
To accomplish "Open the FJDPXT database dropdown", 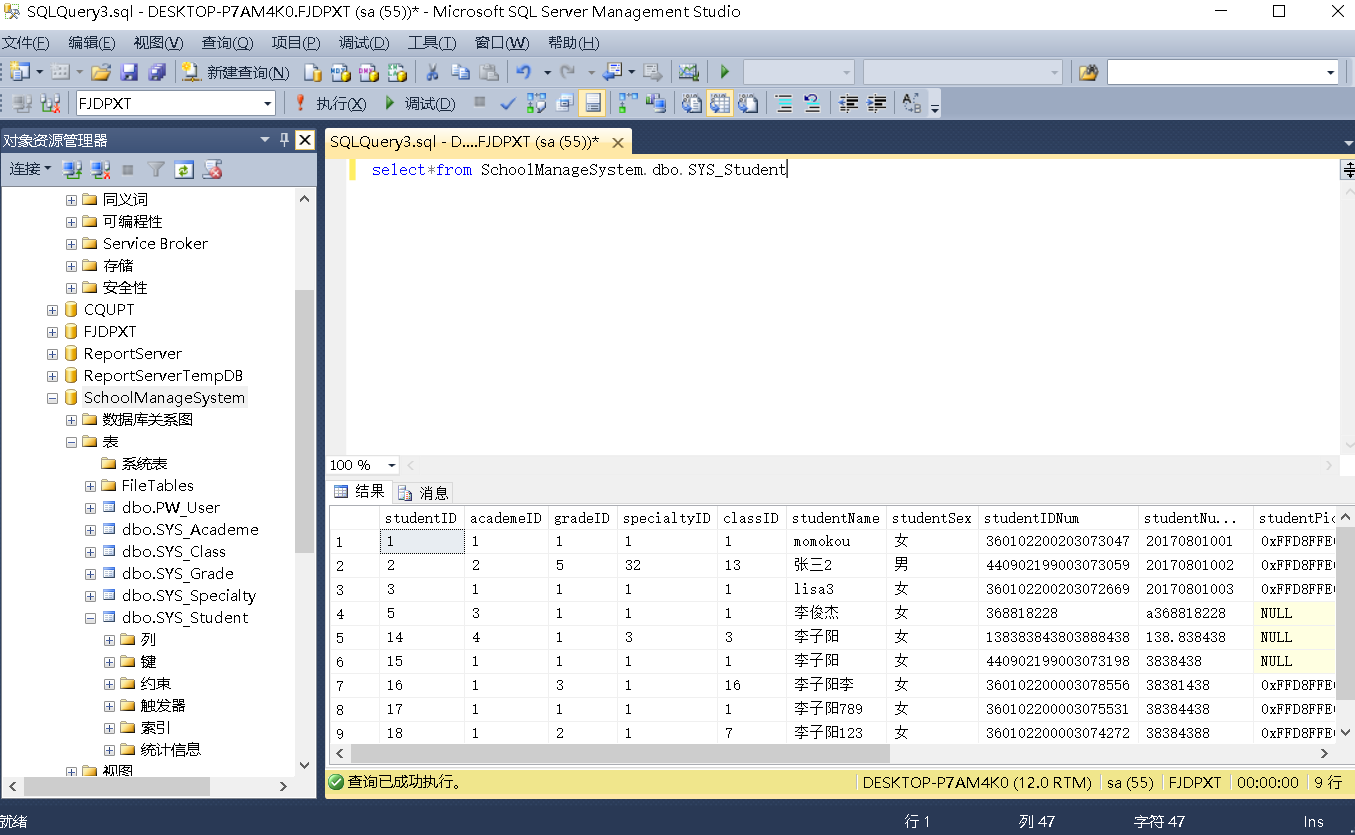I will pos(267,103).
